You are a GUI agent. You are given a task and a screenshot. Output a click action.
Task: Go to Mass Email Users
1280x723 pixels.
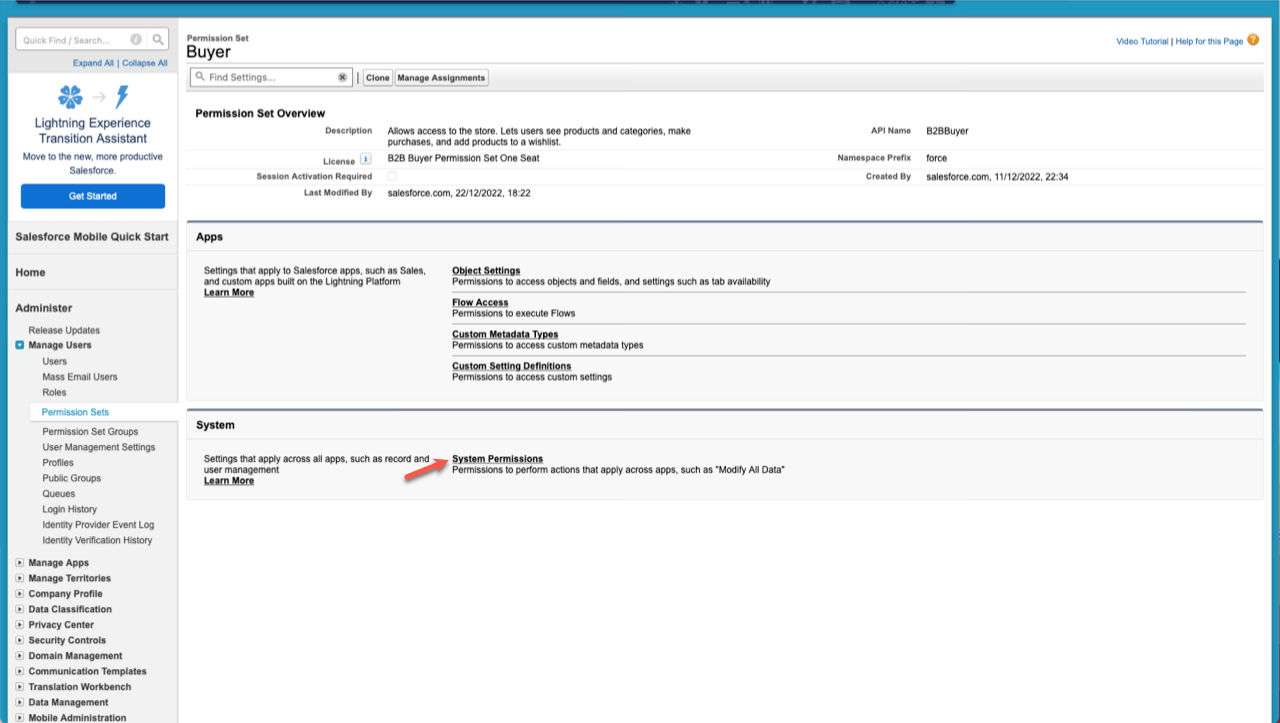click(x=80, y=377)
